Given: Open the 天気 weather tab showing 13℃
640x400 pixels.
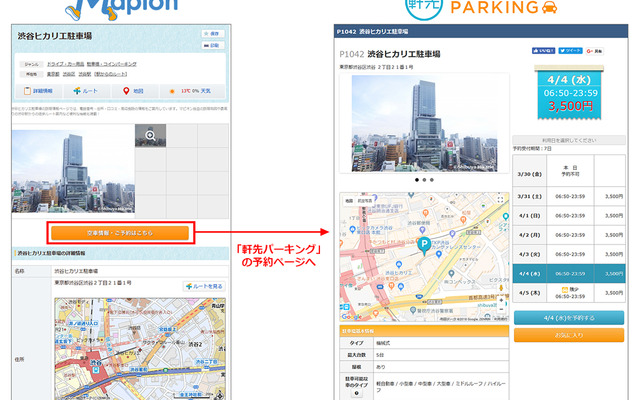Looking at the screenshot, I should (192, 91).
